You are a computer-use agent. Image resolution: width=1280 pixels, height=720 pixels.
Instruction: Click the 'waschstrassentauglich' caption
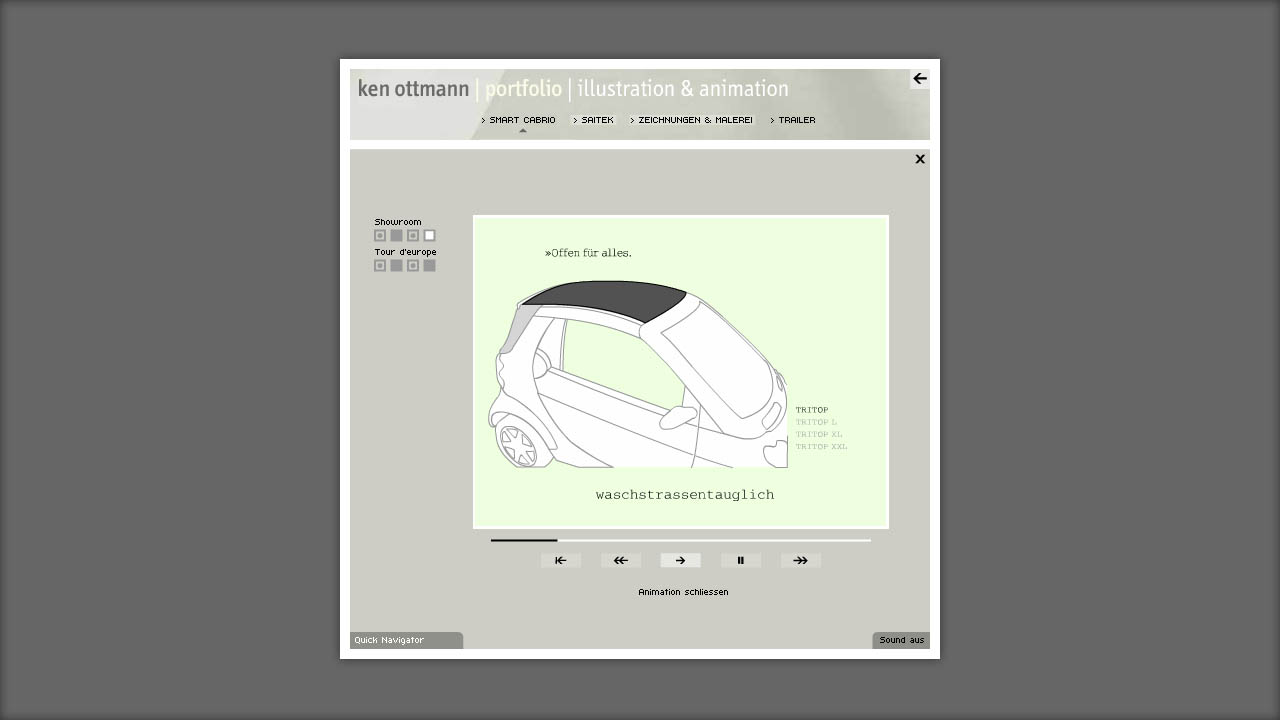685,495
